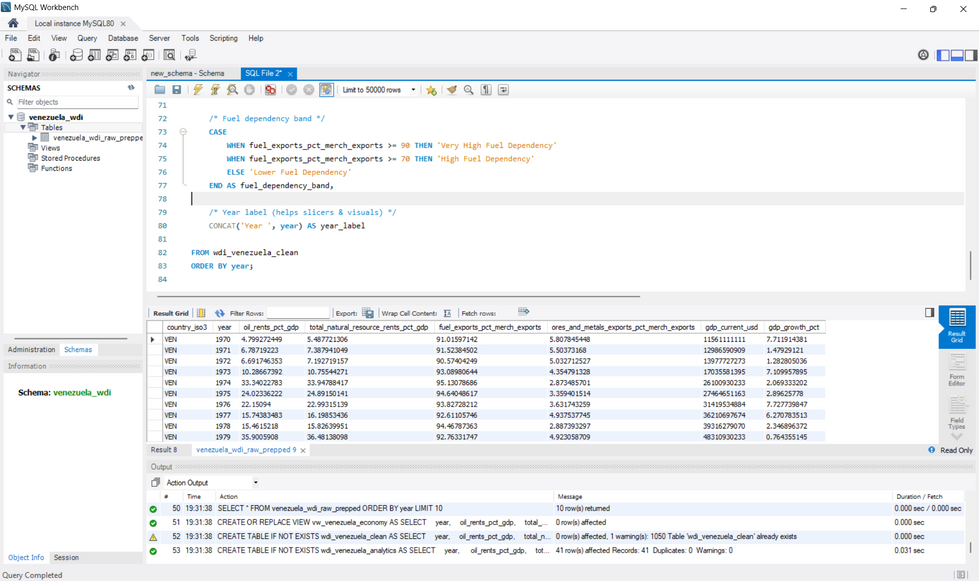Execute the SQL script with the lightning bolt icon
The image size is (979, 581).
tap(197, 89)
